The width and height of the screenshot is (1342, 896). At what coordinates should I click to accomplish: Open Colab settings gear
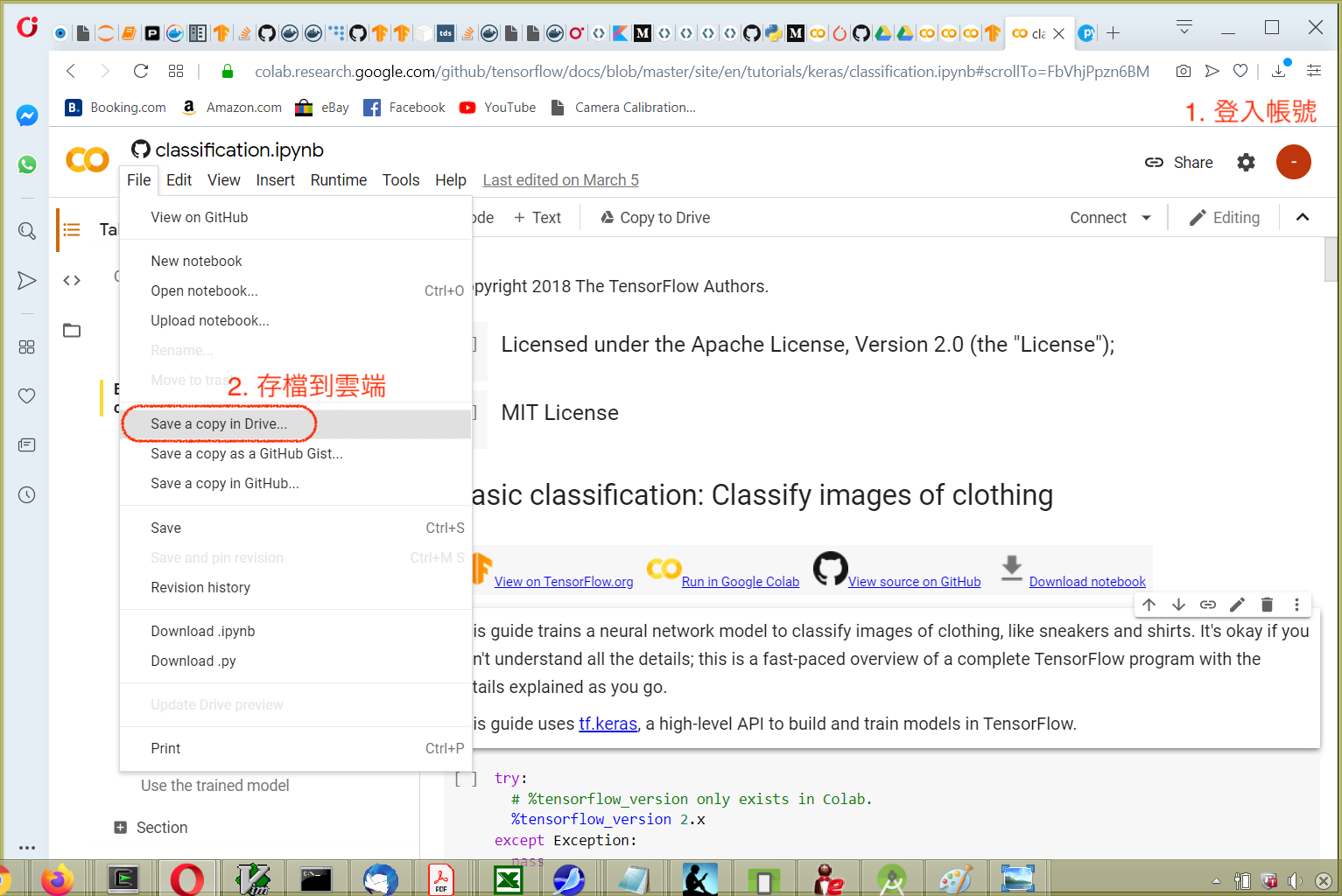[x=1246, y=162]
